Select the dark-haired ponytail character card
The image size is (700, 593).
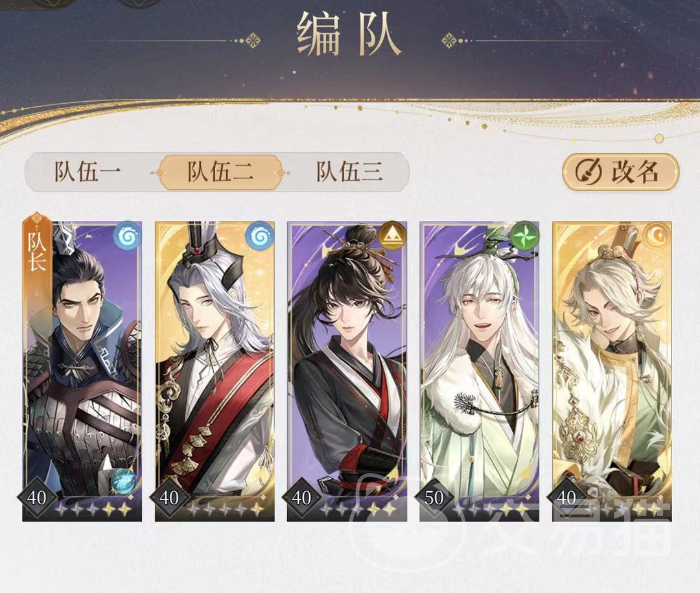347,371
